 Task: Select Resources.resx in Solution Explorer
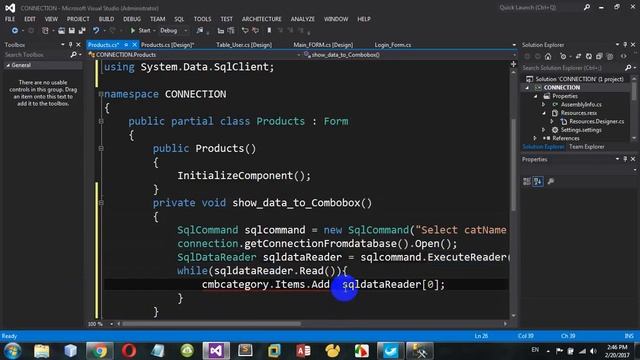click(578, 113)
